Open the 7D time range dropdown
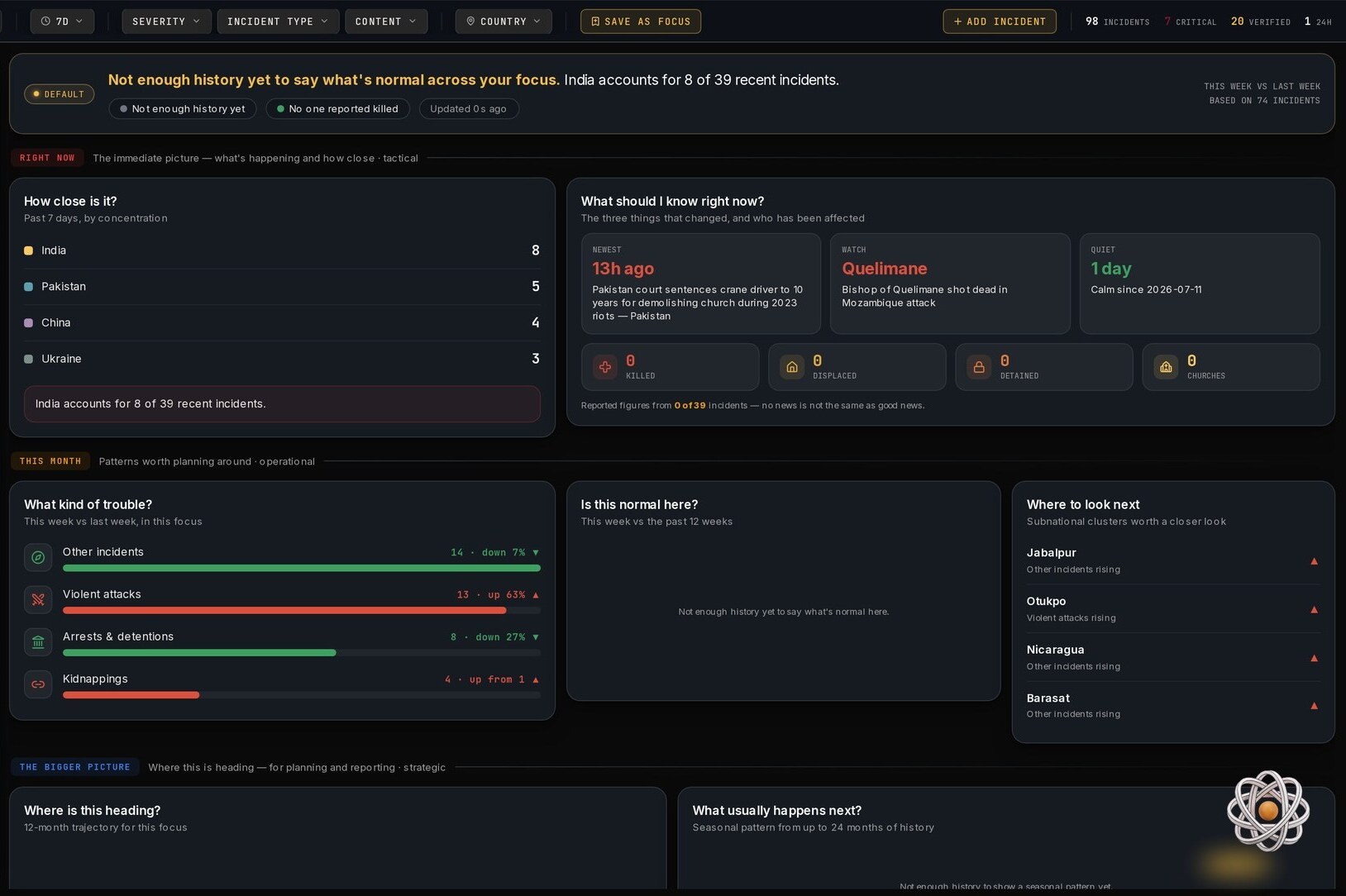1346x896 pixels. 62,21
